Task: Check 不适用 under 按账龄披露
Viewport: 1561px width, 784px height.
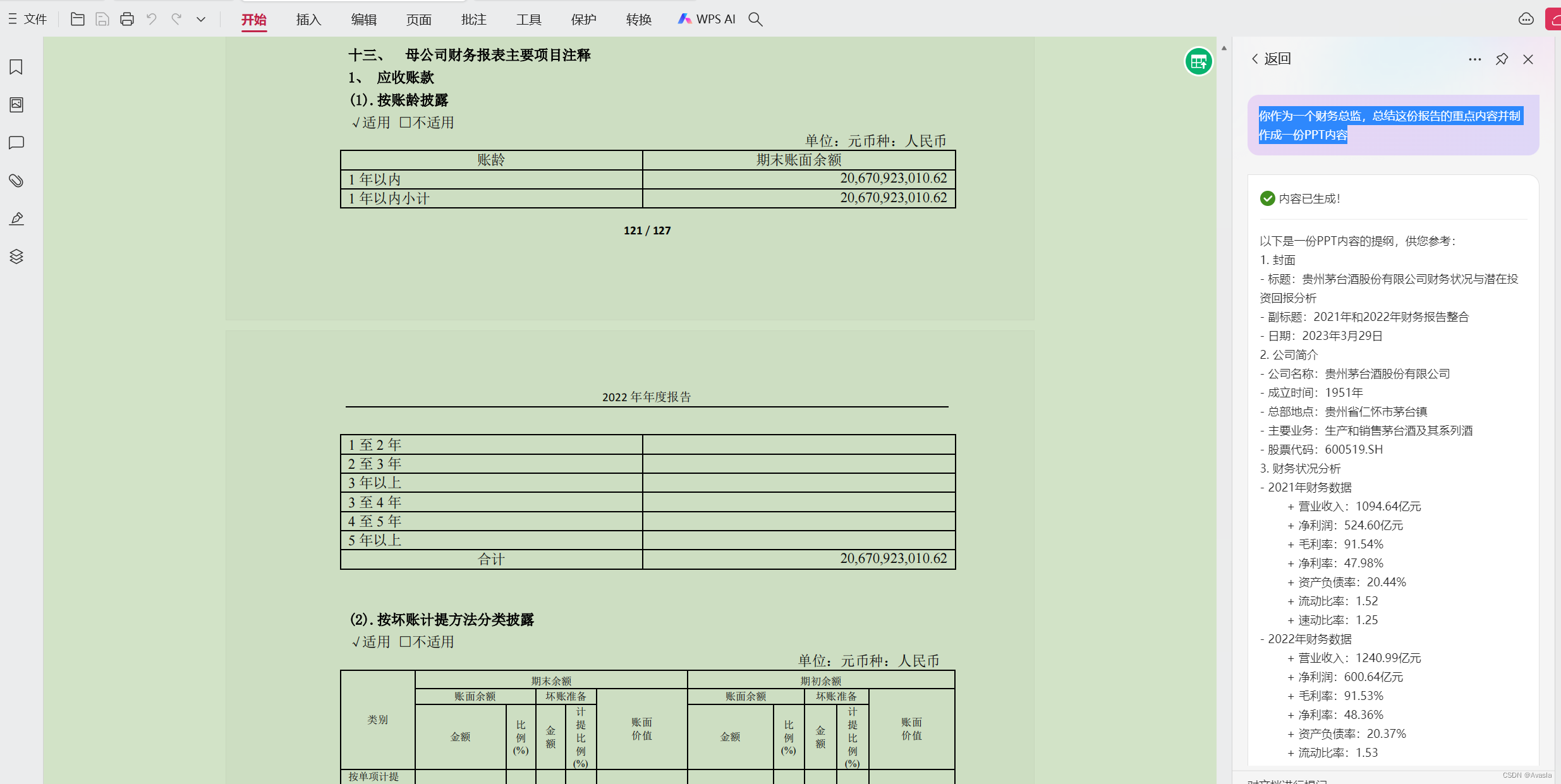Action: click(405, 122)
